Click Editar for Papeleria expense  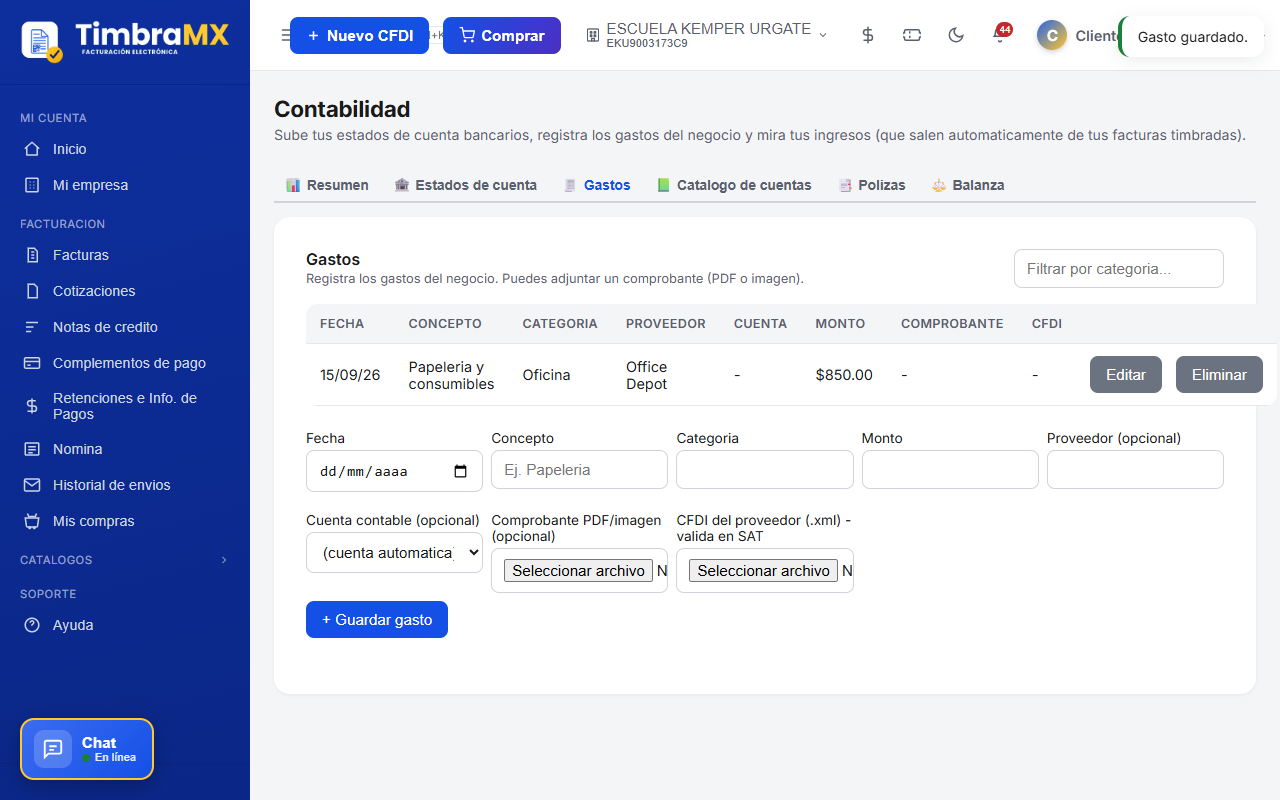[x=1126, y=375]
